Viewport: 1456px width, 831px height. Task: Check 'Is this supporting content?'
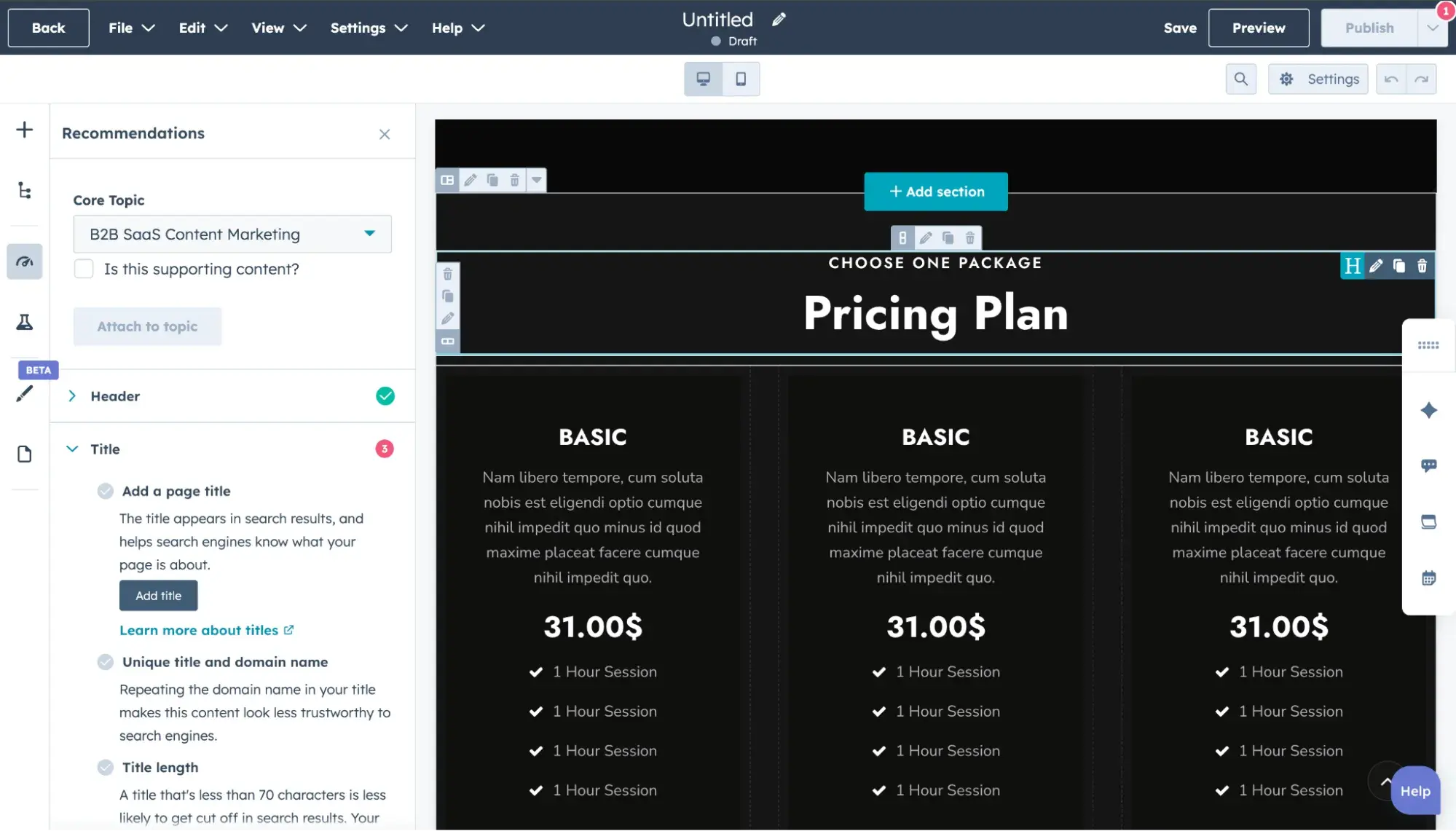pos(84,268)
